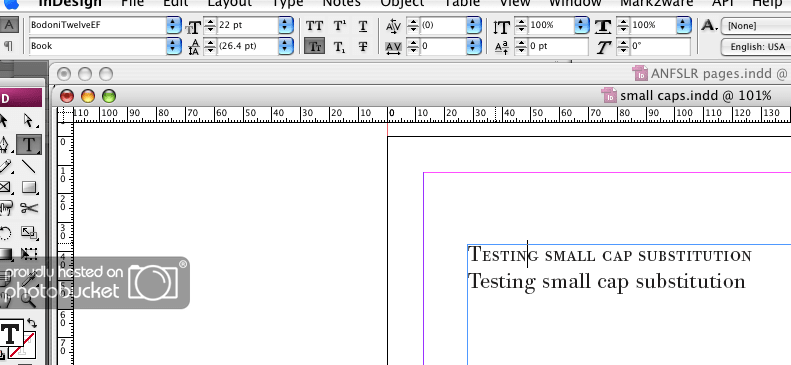Select the Direct Selection tool (white arrow)

coord(28,121)
